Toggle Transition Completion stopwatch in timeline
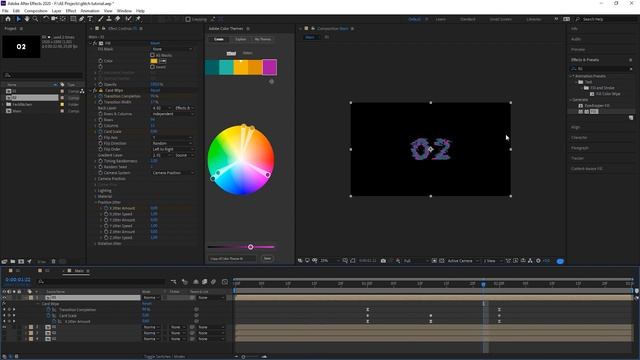The height and width of the screenshot is (360, 640). coord(49,309)
